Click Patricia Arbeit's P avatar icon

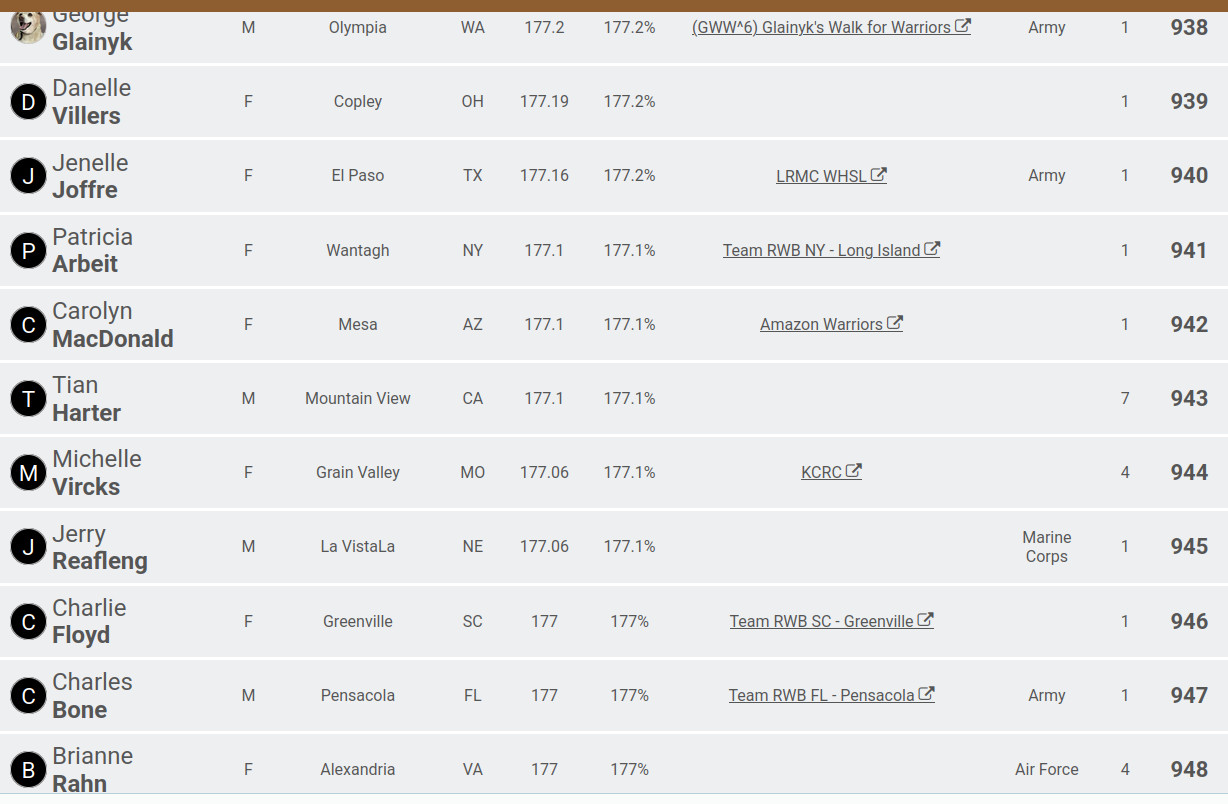tap(28, 250)
